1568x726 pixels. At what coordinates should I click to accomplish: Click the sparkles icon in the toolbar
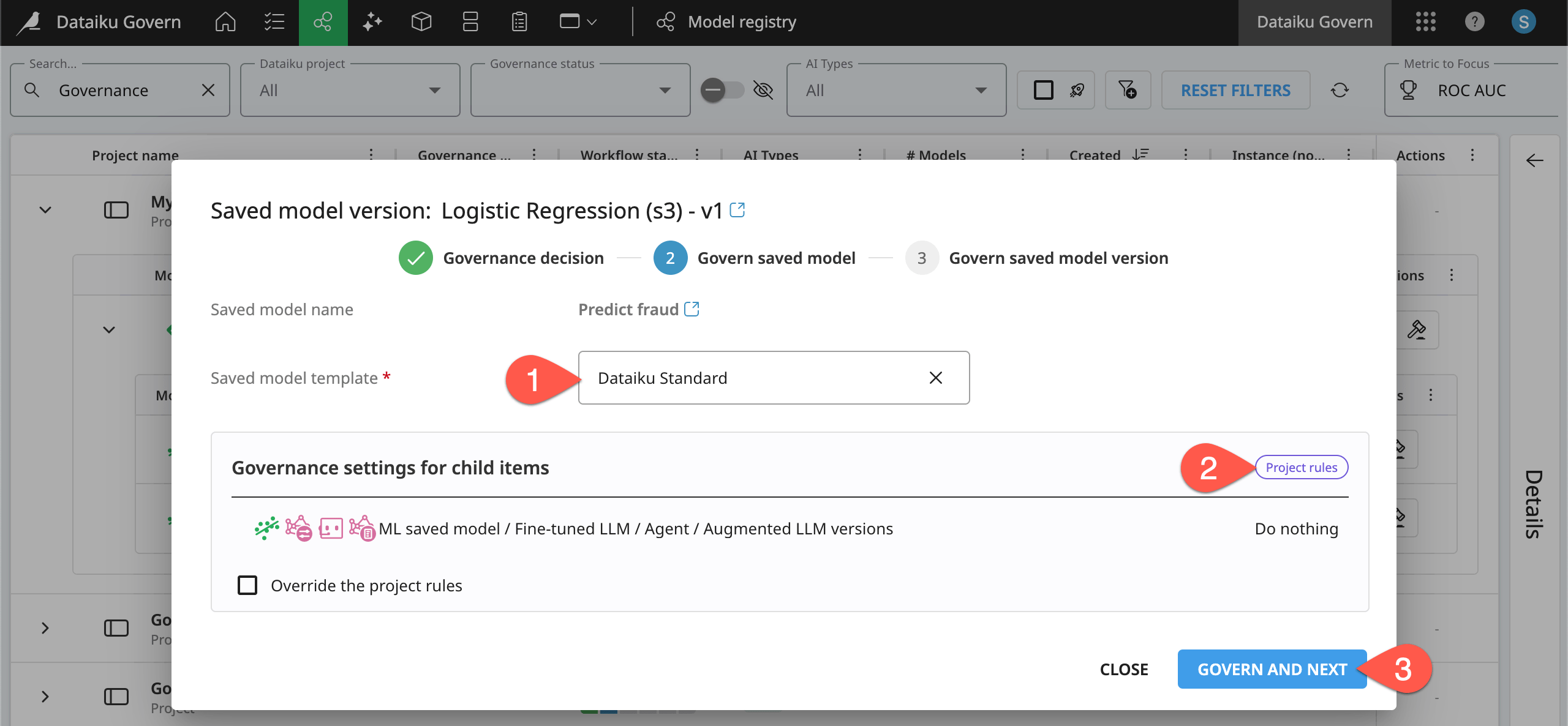click(372, 22)
